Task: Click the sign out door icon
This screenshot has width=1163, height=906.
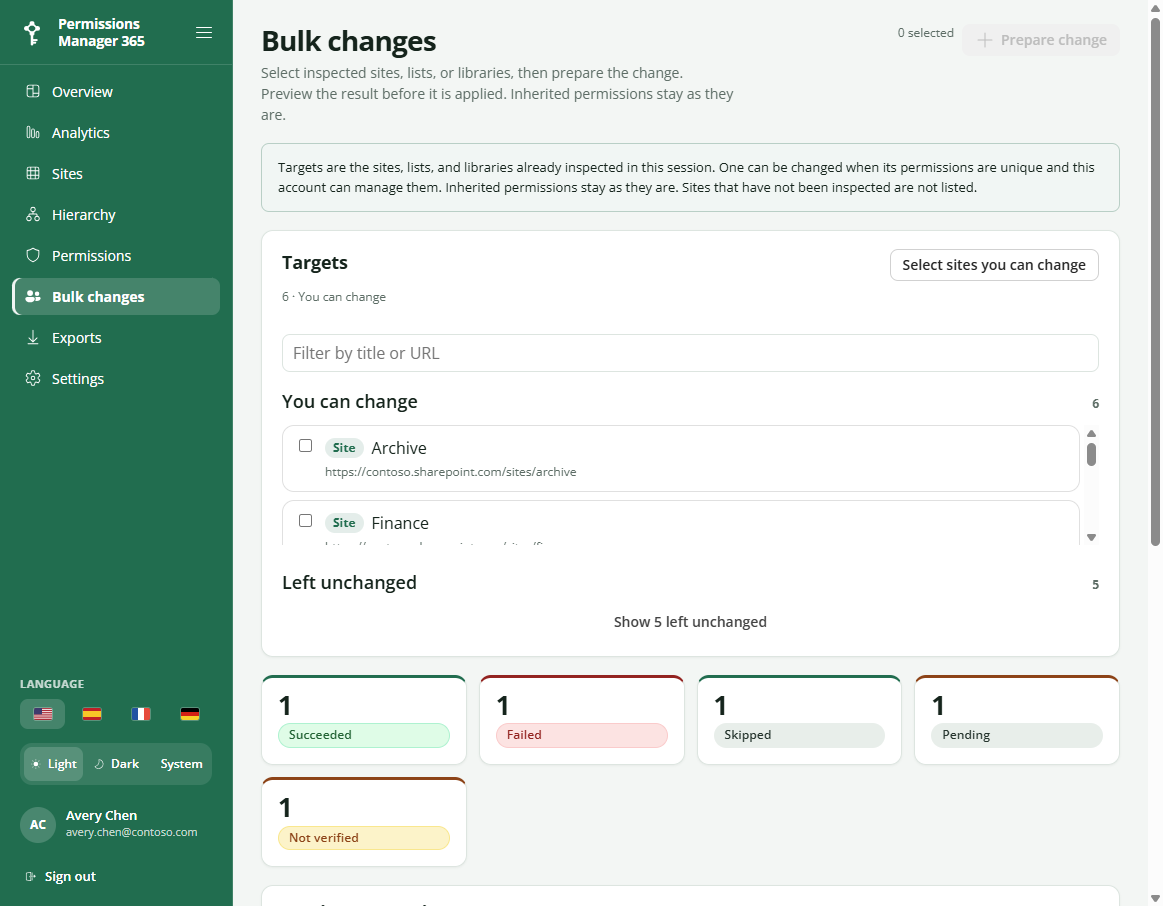Action: click(x=30, y=876)
